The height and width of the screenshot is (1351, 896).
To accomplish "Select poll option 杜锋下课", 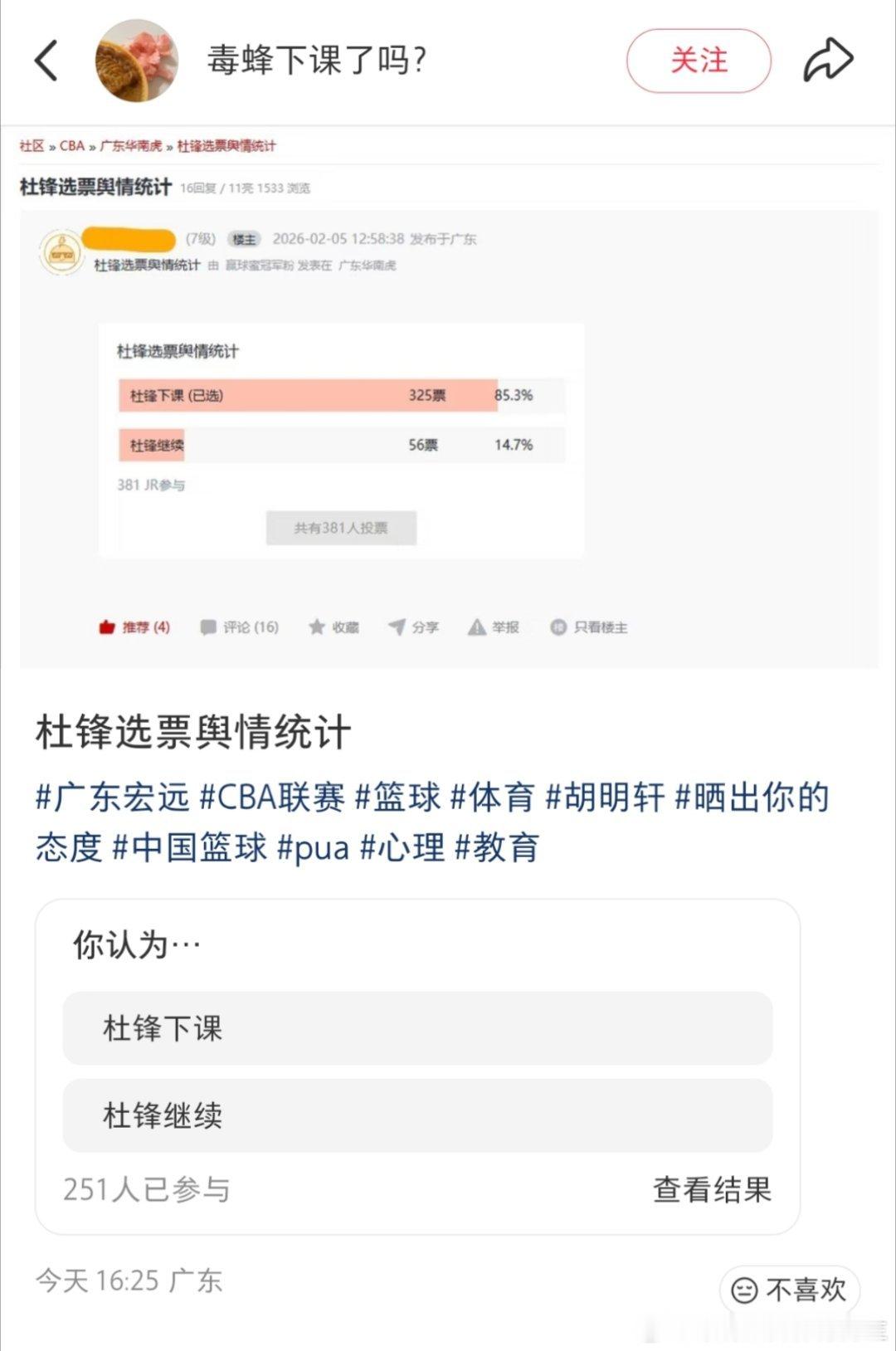I will click(419, 1029).
